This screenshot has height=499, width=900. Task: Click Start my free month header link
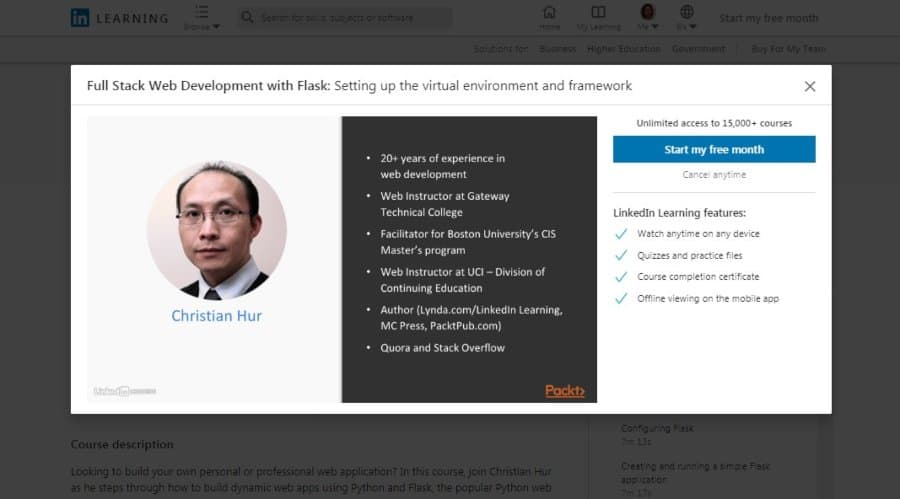pyautogui.click(x=769, y=18)
